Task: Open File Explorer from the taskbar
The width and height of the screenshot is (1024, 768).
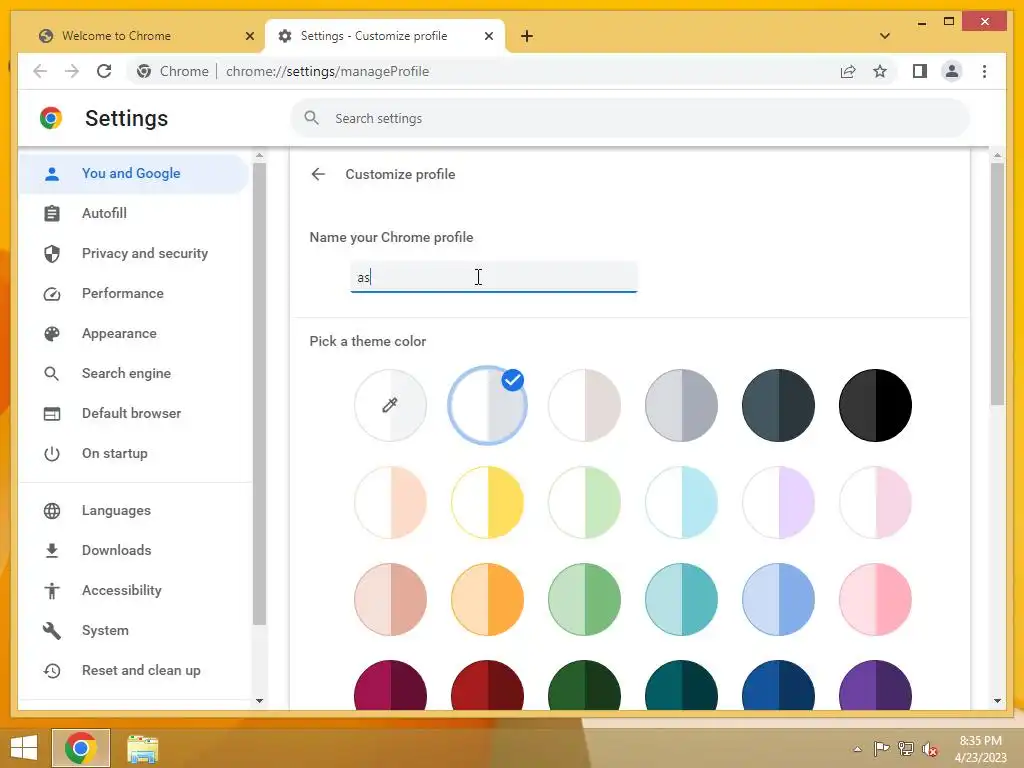Action: (x=142, y=749)
